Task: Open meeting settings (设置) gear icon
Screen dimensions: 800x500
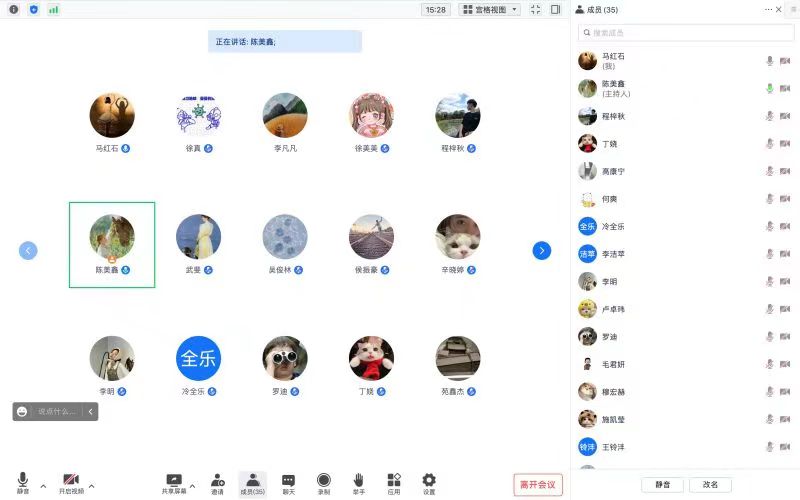Action: tap(429, 481)
